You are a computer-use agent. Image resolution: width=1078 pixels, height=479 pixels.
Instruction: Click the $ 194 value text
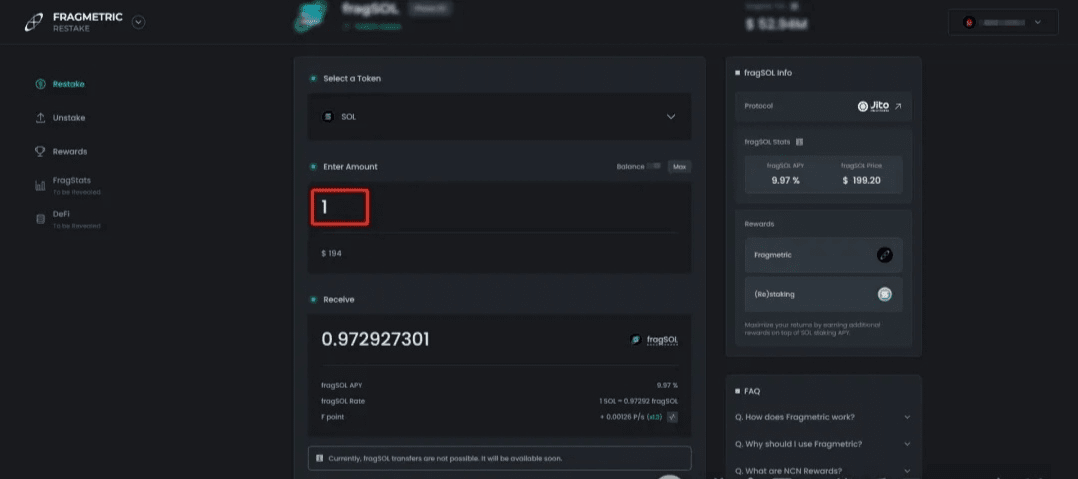(x=331, y=254)
